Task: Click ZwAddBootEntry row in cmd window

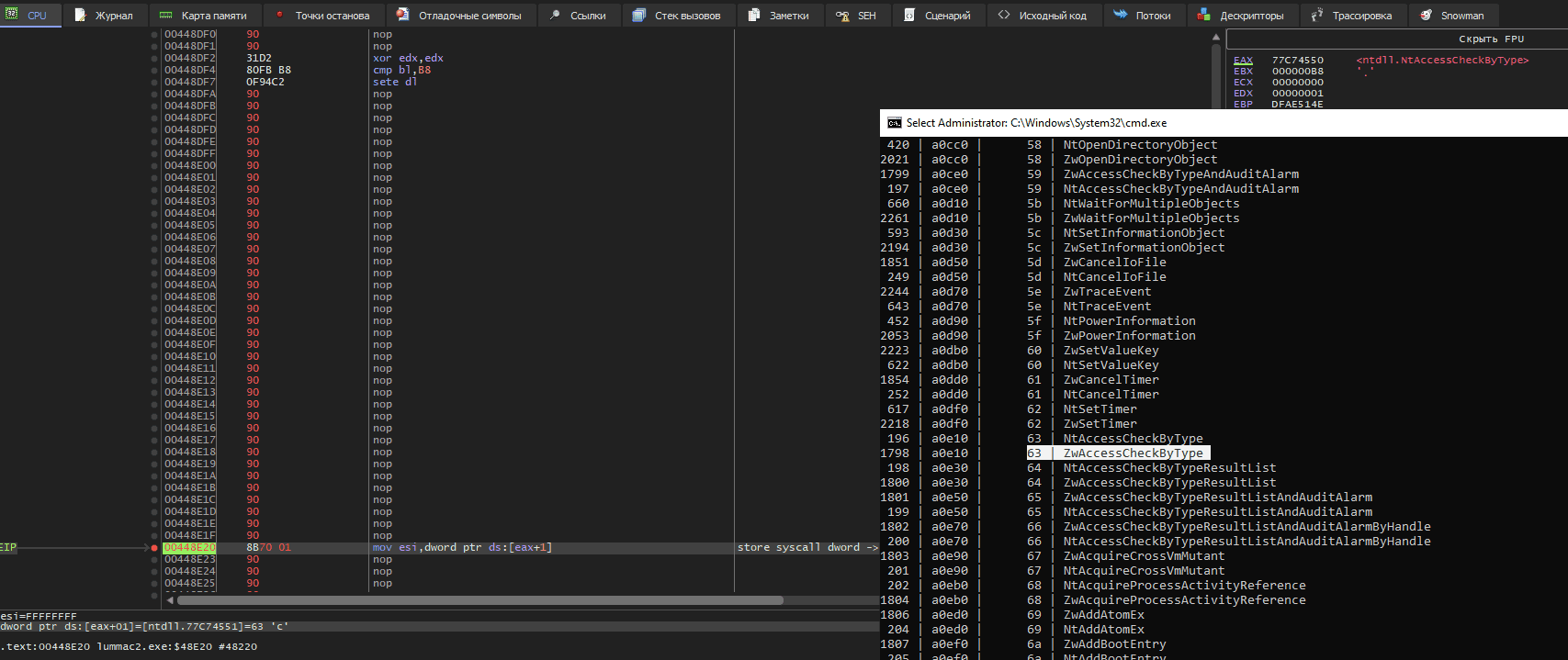Action: (1114, 643)
